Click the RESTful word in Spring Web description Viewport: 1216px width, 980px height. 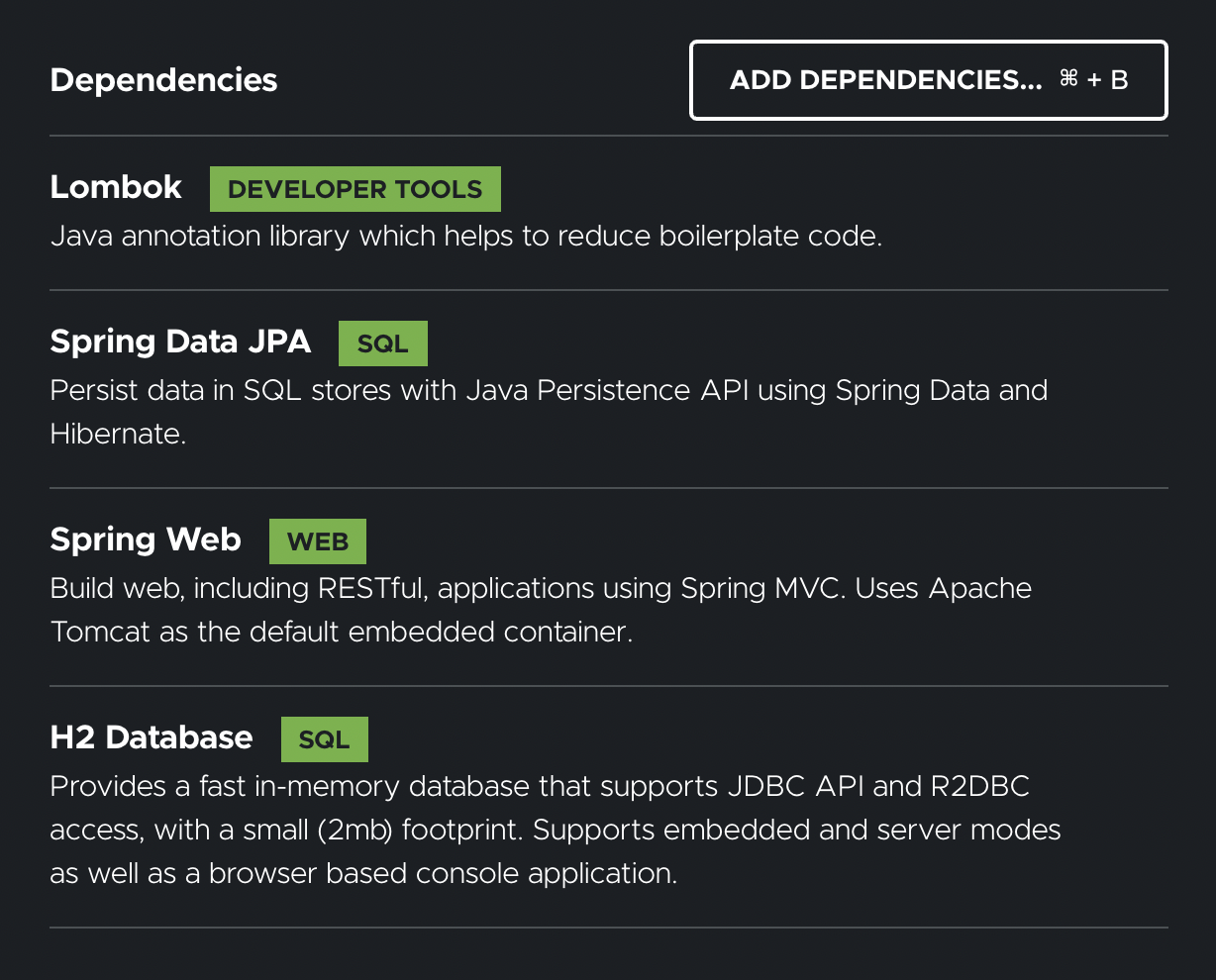point(370,588)
